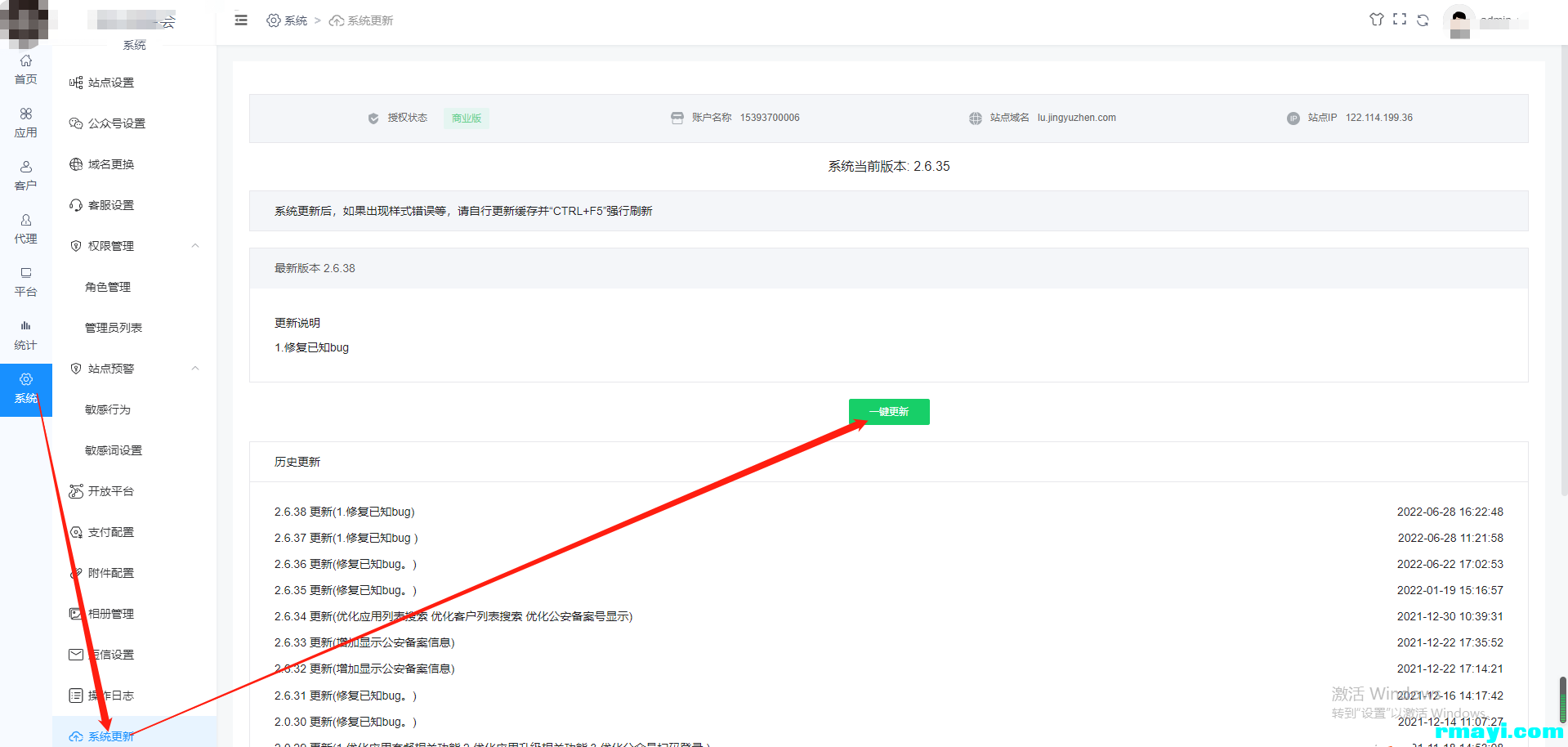This screenshot has height=747, width=1568.
Task: Click timestamp 2022-01-19 15:16:57
Action: coord(1450,590)
